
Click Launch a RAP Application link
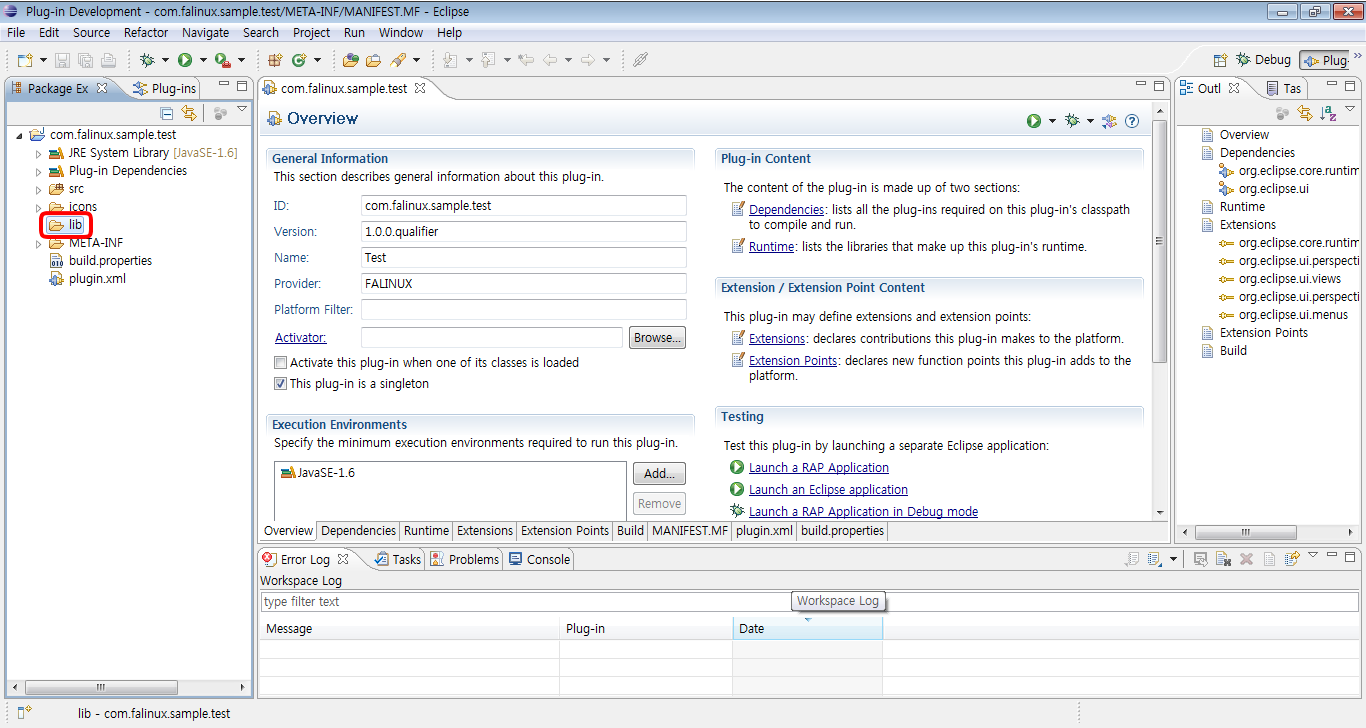click(x=818, y=468)
